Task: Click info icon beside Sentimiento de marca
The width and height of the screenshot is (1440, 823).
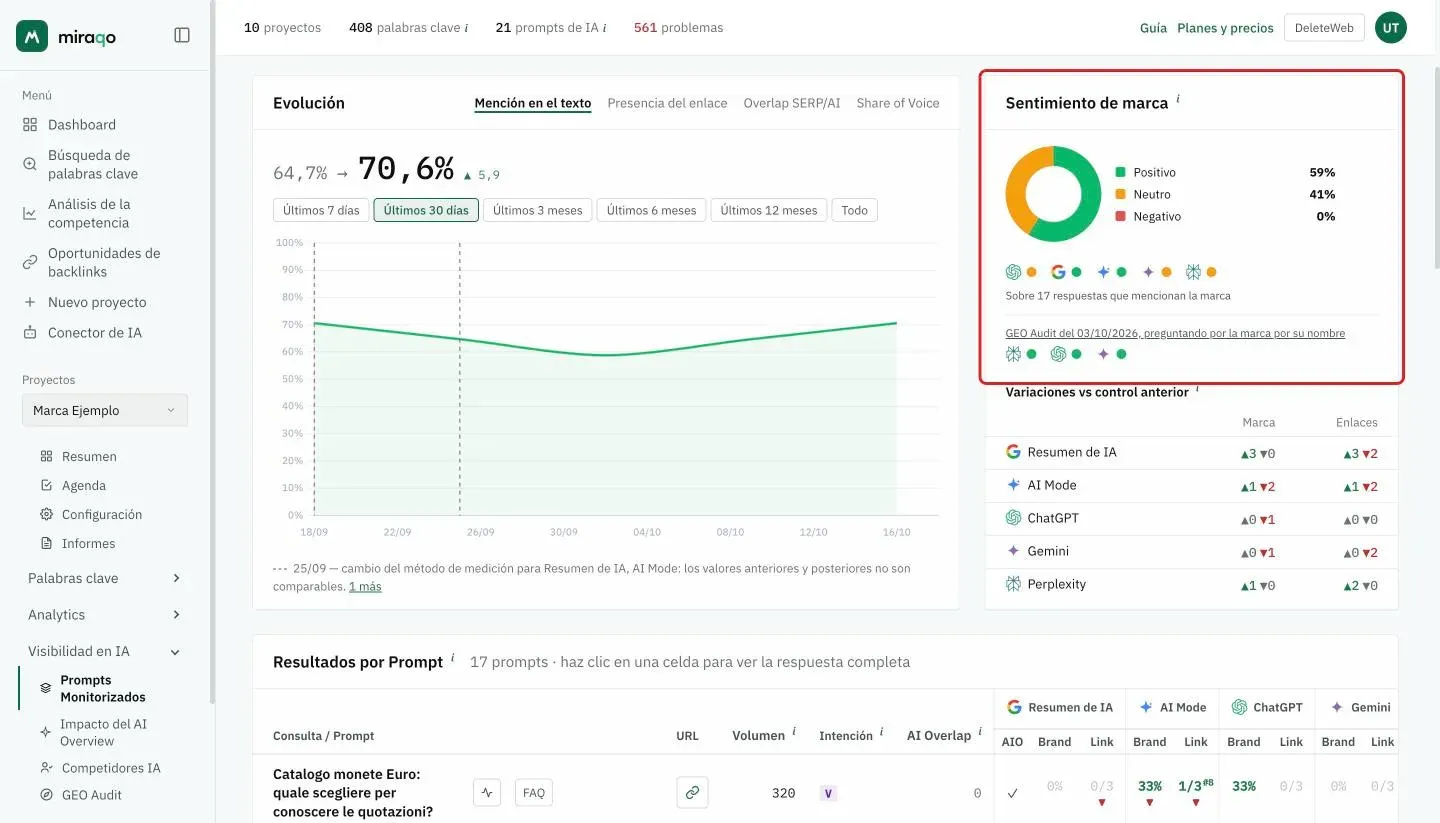Action: coord(1178,99)
